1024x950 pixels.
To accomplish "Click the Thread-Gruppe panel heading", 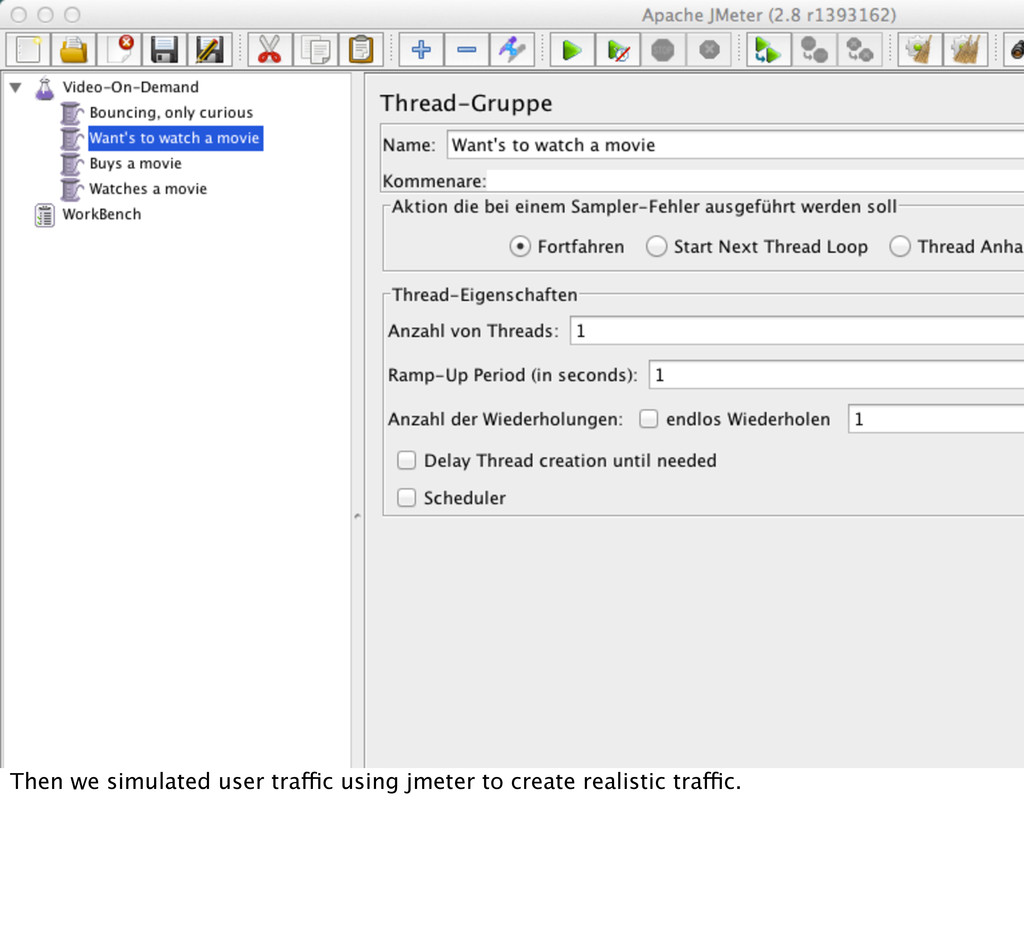I will (x=466, y=104).
